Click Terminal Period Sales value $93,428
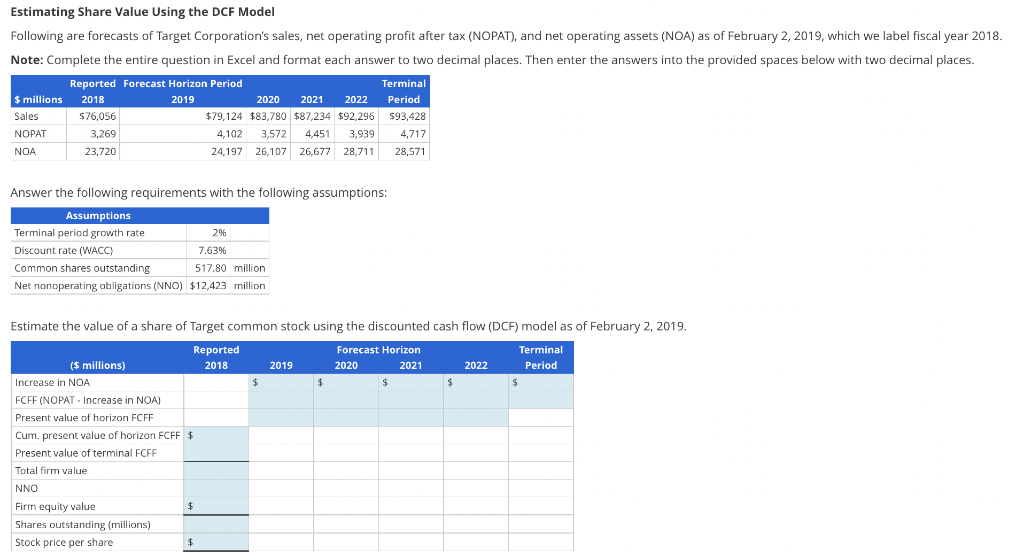Viewport: 1024px width, 556px height. [408, 116]
